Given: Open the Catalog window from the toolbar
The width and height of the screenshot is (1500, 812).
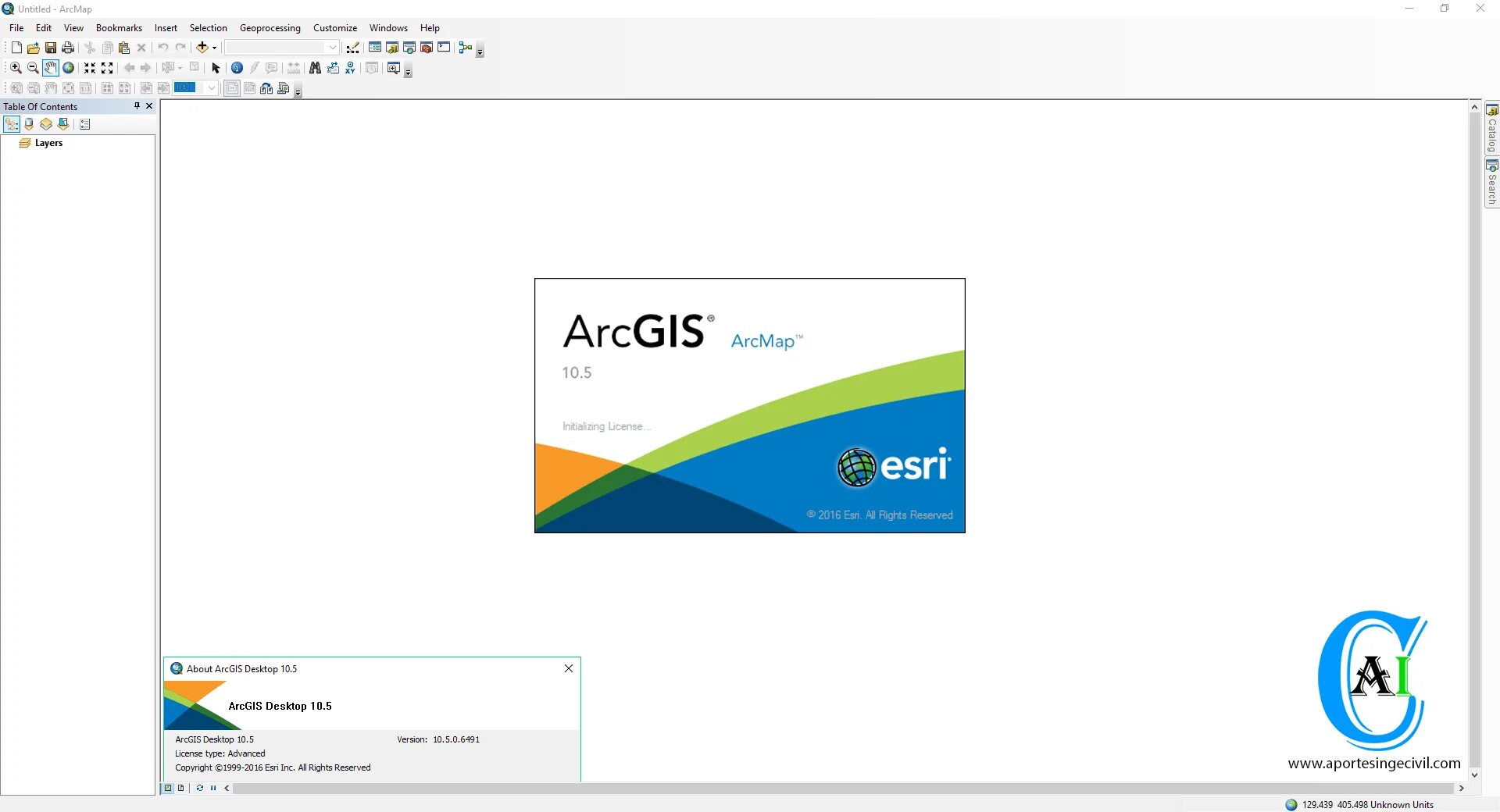Looking at the screenshot, I should pos(392,48).
